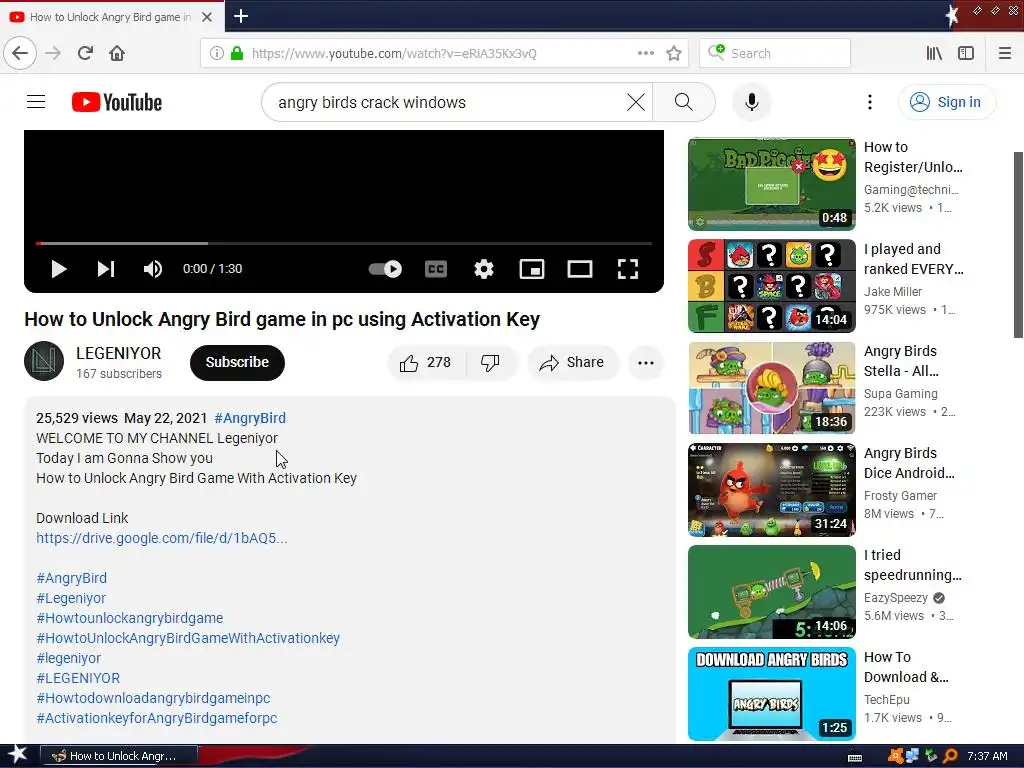1024x768 pixels.
Task: Mute the video volume
Action: (x=153, y=268)
